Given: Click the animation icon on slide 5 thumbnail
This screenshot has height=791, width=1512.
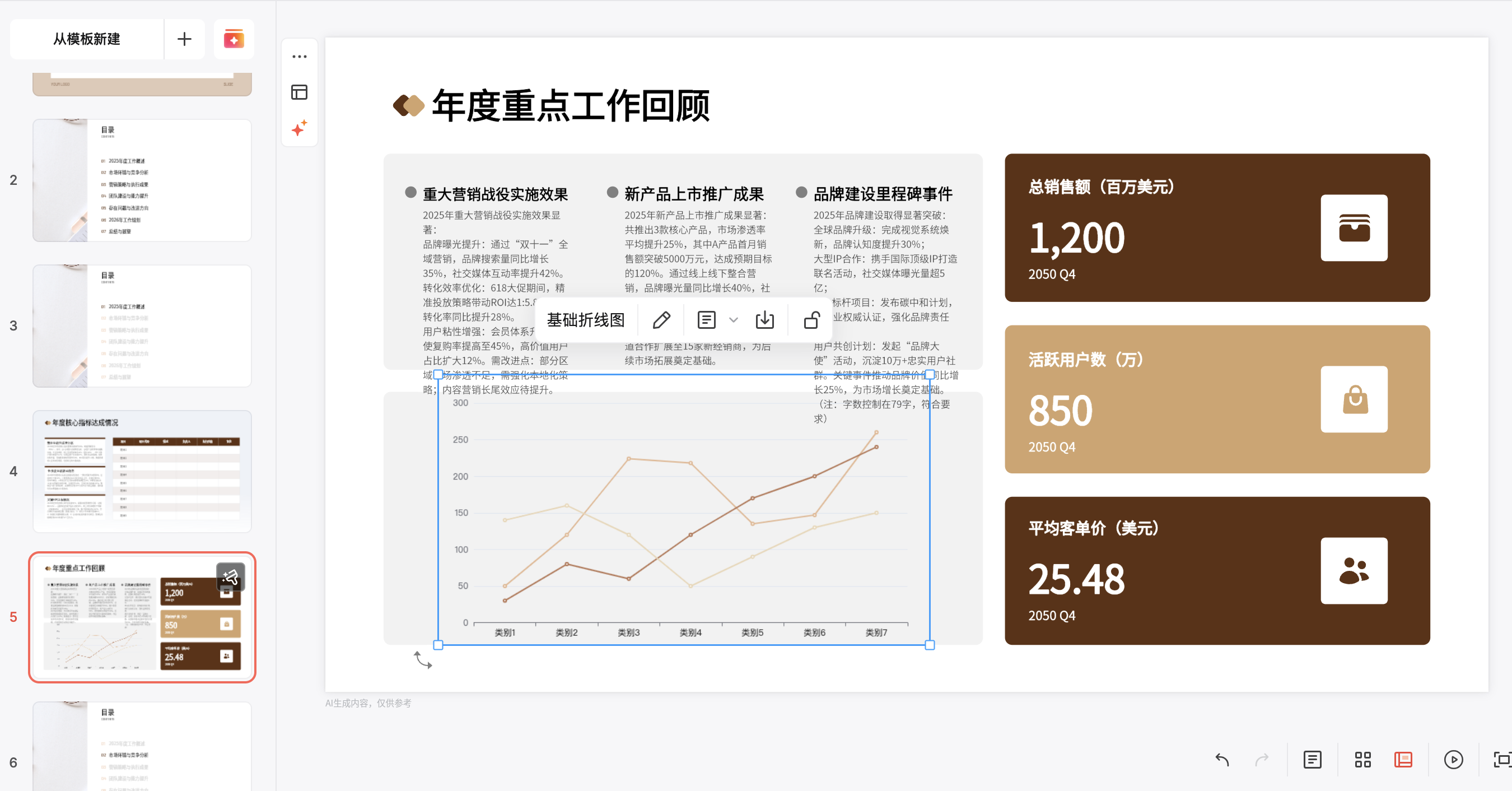Looking at the screenshot, I should click(x=230, y=576).
